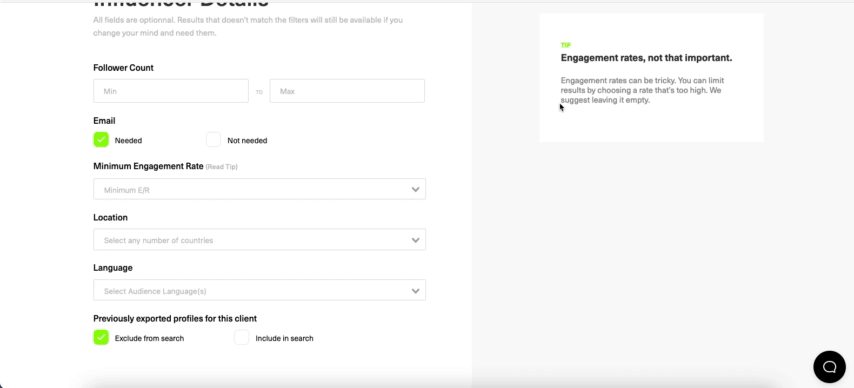Click the Follower Count Max field

pyautogui.click(x=347, y=91)
